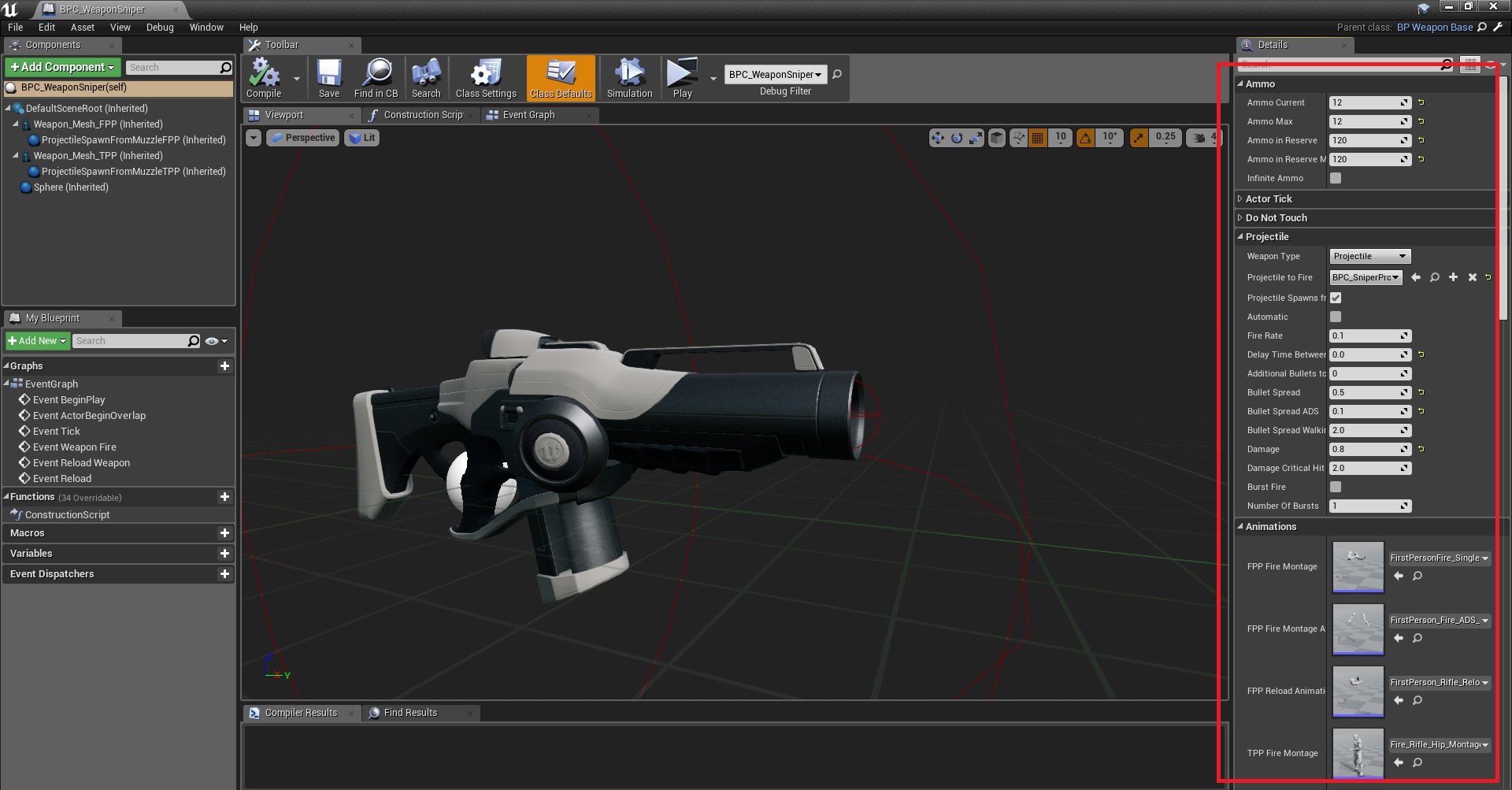
Task: Open the Weapon Type dropdown
Action: pyautogui.click(x=1369, y=256)
